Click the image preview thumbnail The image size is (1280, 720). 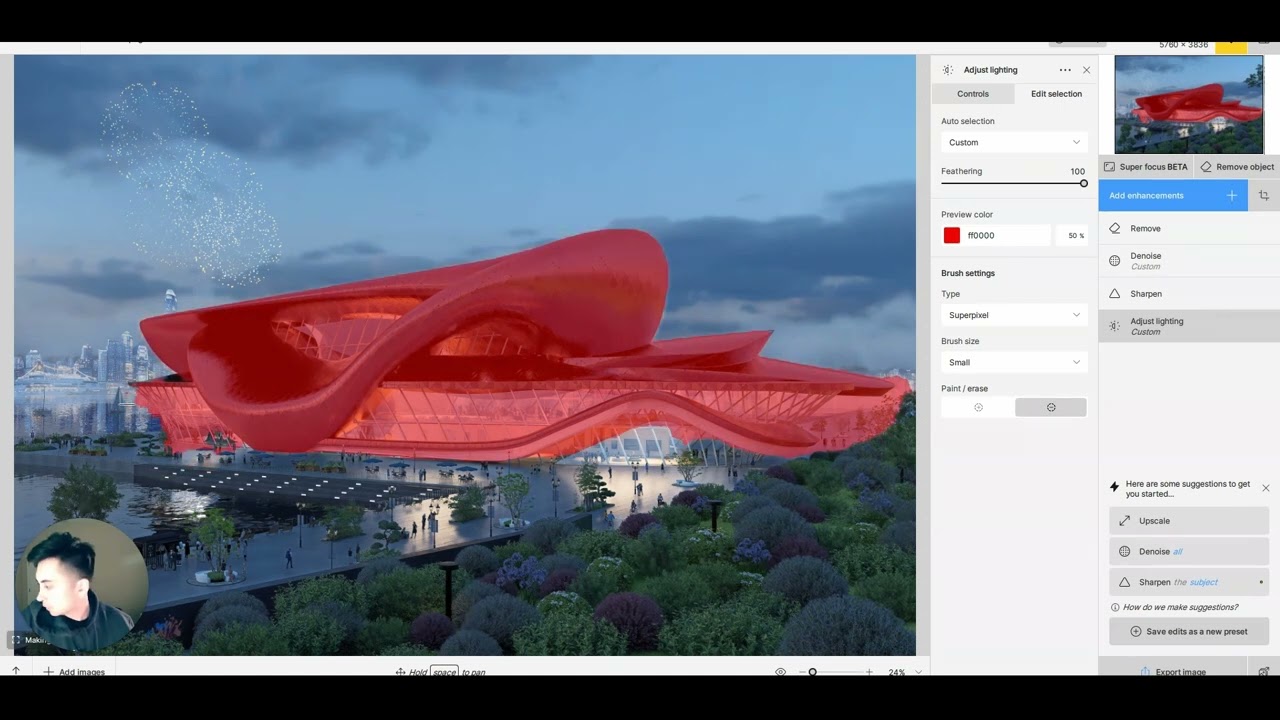pos(1189,104)
